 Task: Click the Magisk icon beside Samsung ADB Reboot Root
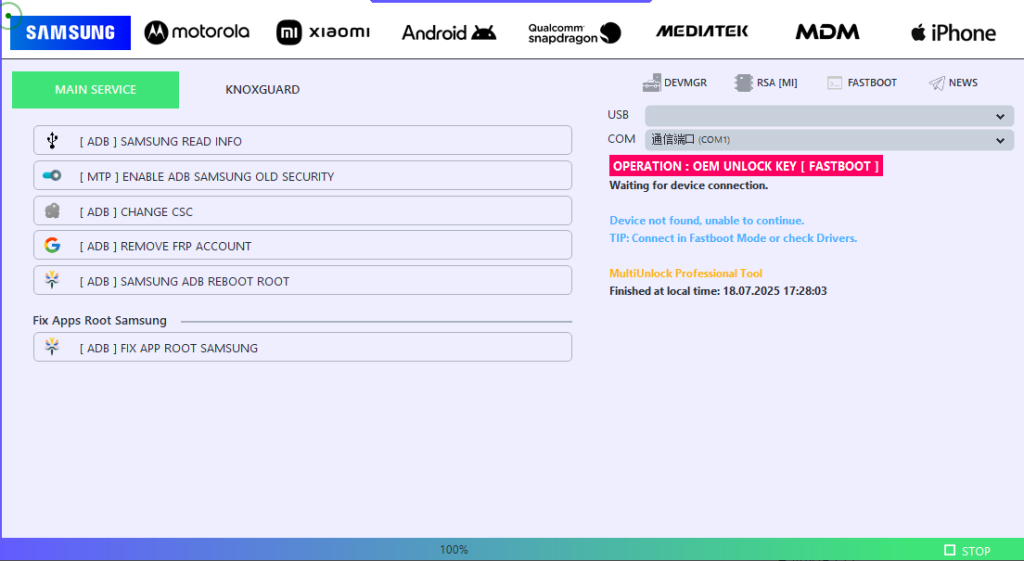pyautogui.click(x=52, y=280)
